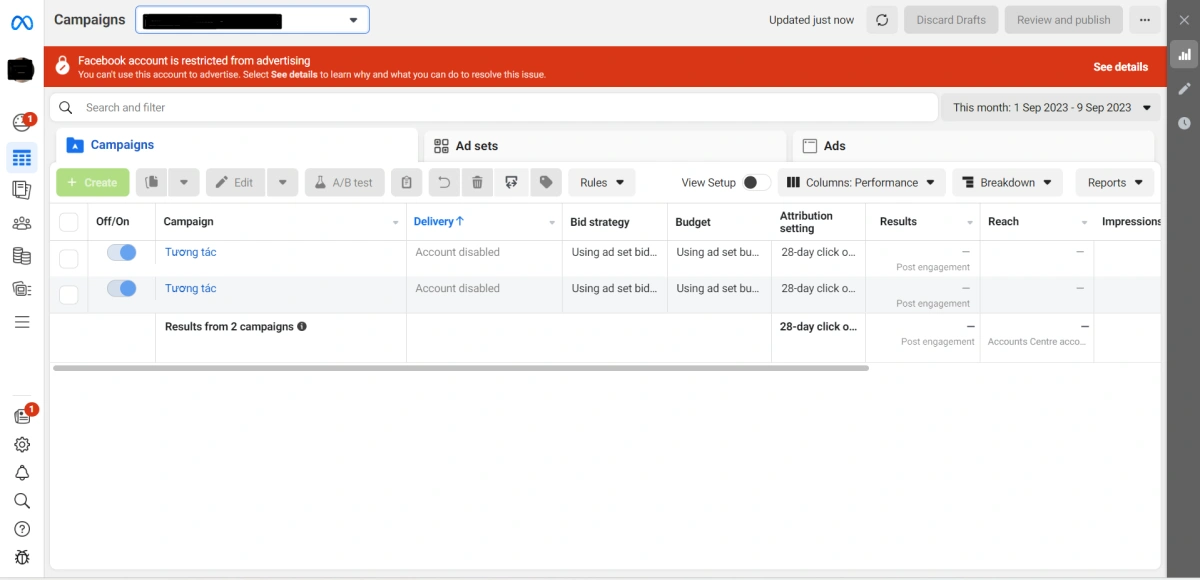Viewport: 1200px width, 580px height.
Task: Refresh data with the circular arrows icon
Action: tap(881, 19)
